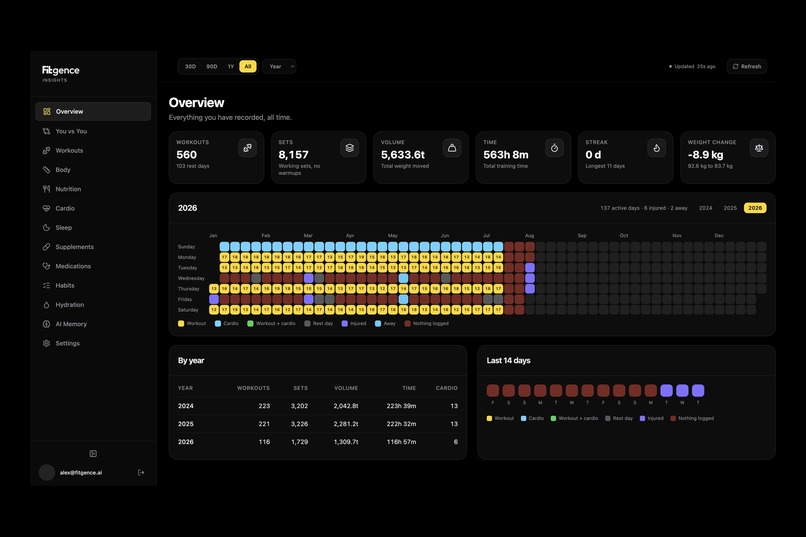Collapse the sidebar with the panel icon
This screenshot has height=537, width=806.
[x=93, y=453]
